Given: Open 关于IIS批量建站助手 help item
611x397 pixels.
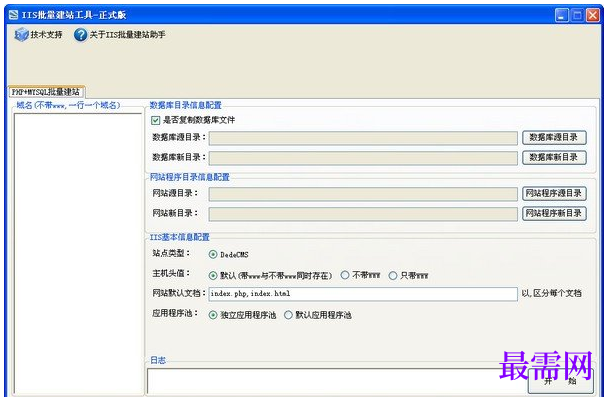Looking at the screenshot, I should (120, 35).
